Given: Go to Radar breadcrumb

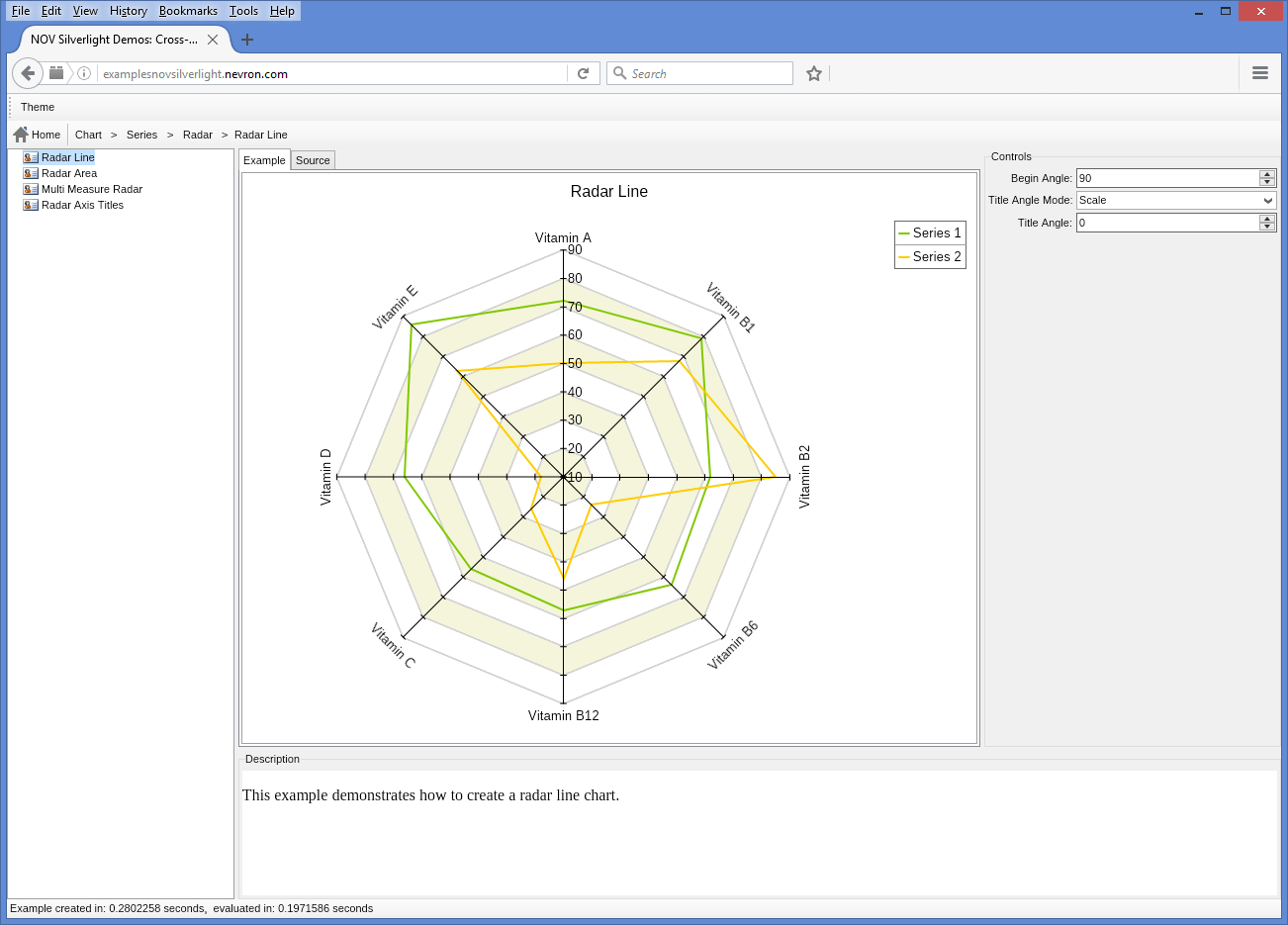Looking at the screenshot, I should (x=198, y=135).
